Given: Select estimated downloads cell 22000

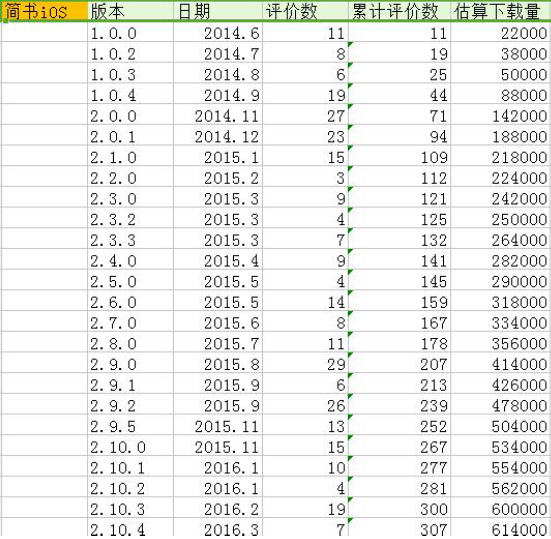Looking at the screenshot, I should point(500,33).
